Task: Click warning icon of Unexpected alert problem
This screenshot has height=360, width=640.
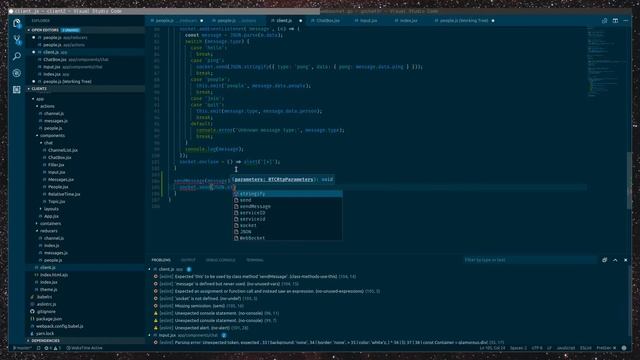Action: coord(156,328)
